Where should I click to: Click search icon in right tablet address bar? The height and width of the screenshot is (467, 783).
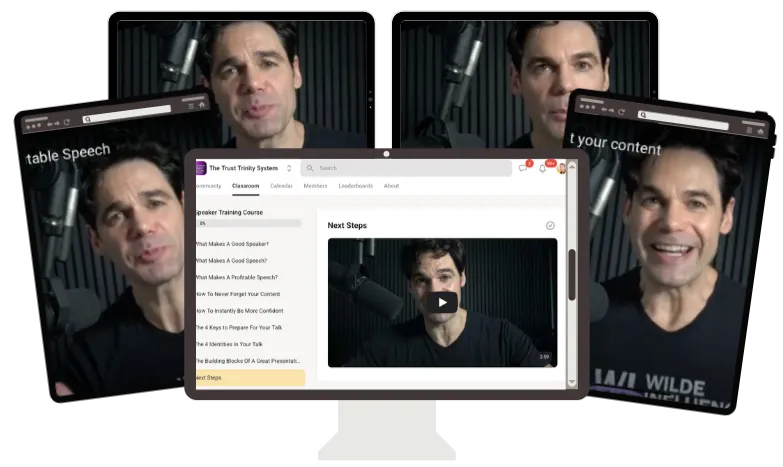point(644,115)
